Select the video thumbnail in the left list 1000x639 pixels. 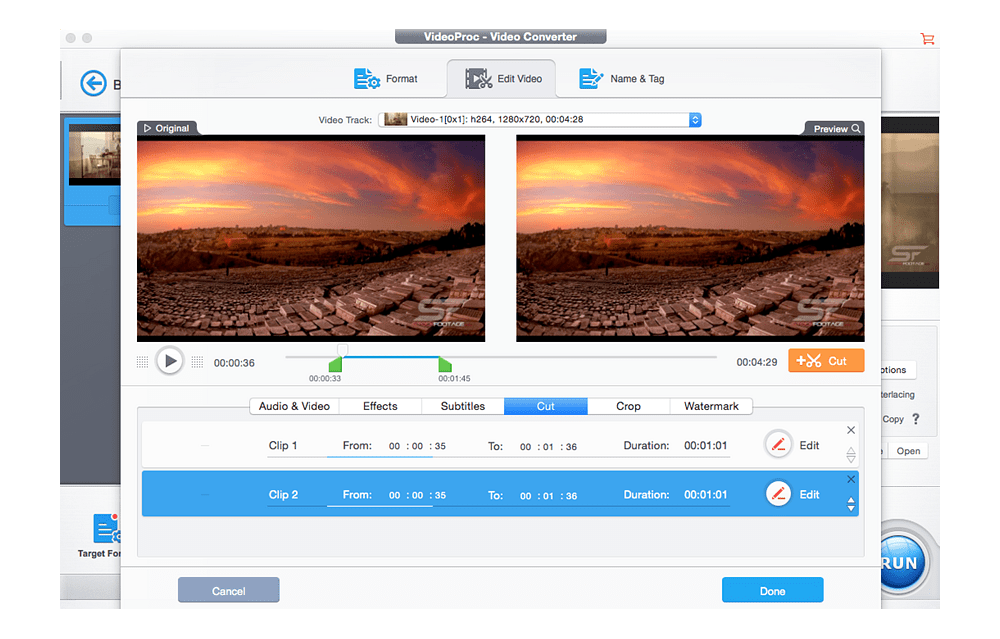94,155
